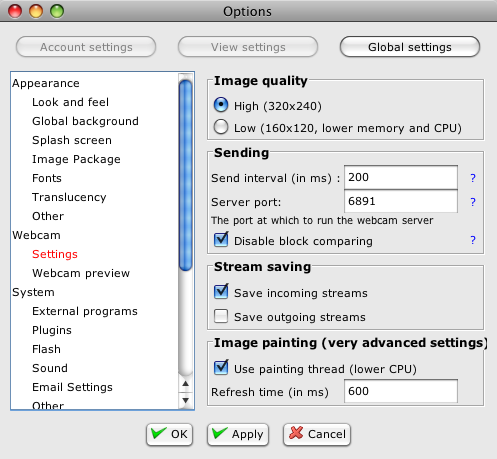
Task: Open Splash screen settings
Action: (x=72, y=140)
